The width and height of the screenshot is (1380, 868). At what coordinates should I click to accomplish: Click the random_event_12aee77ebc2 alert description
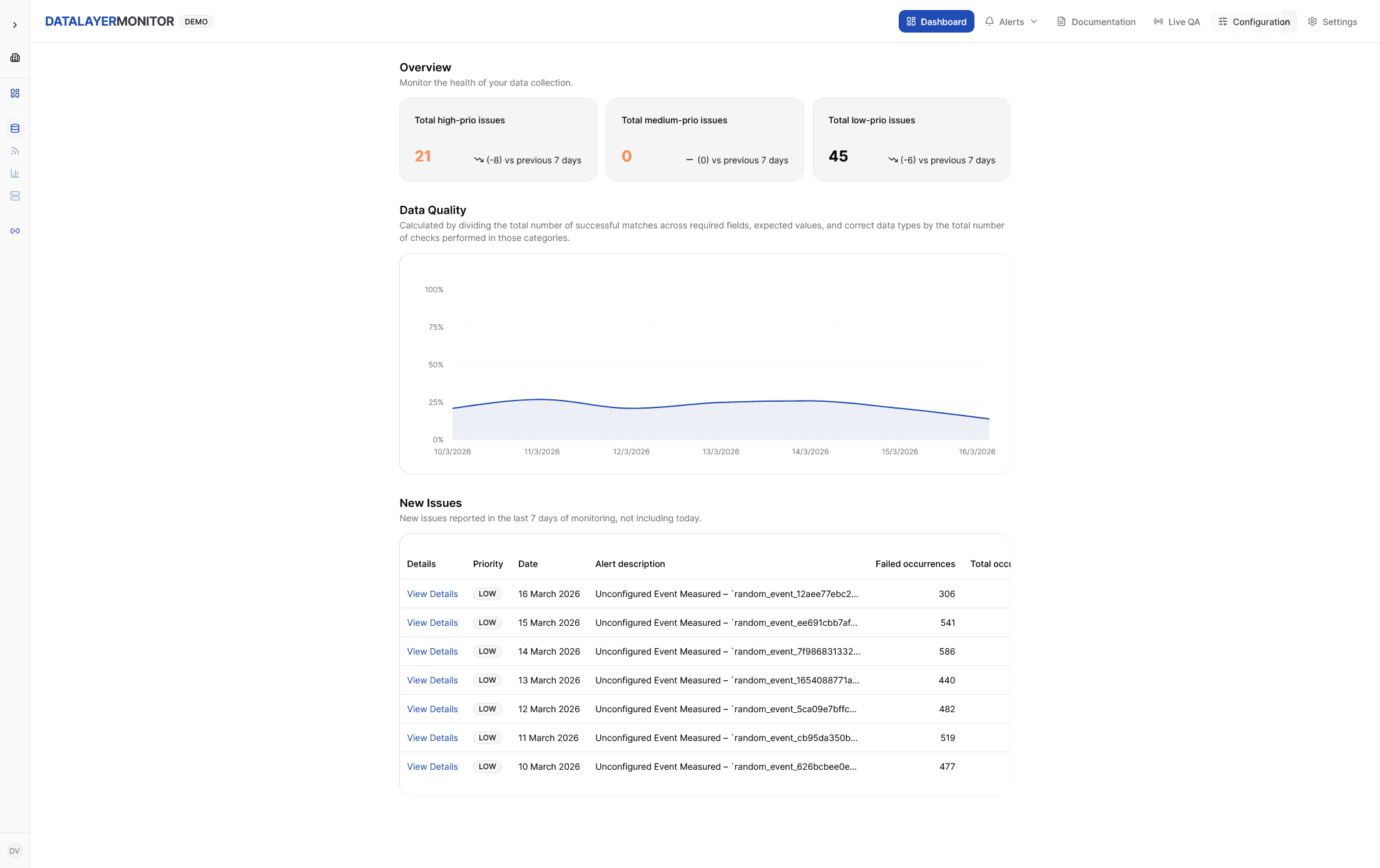click(x=727, y=594)
